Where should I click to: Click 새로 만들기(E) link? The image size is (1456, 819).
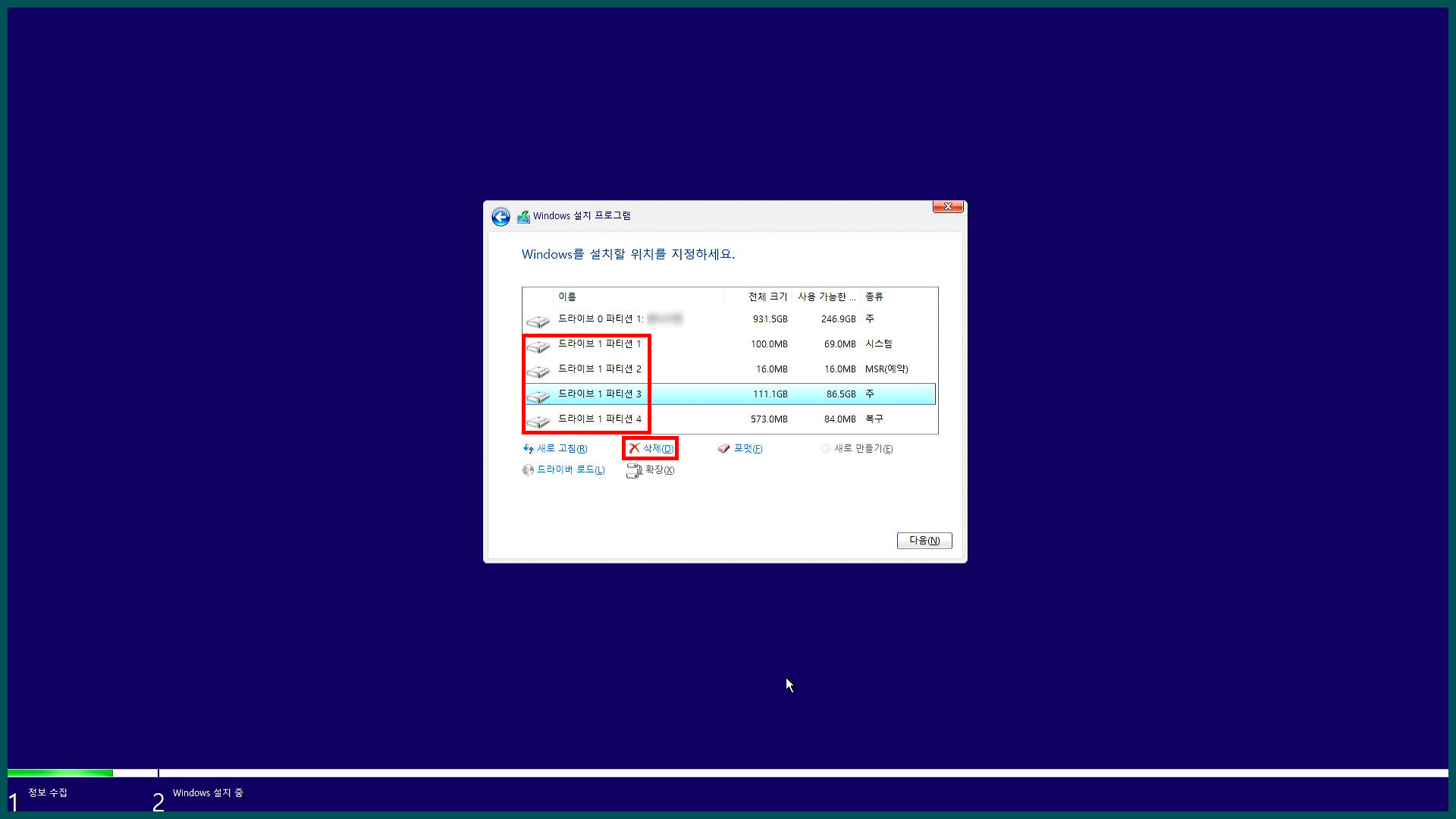(864, 449)
